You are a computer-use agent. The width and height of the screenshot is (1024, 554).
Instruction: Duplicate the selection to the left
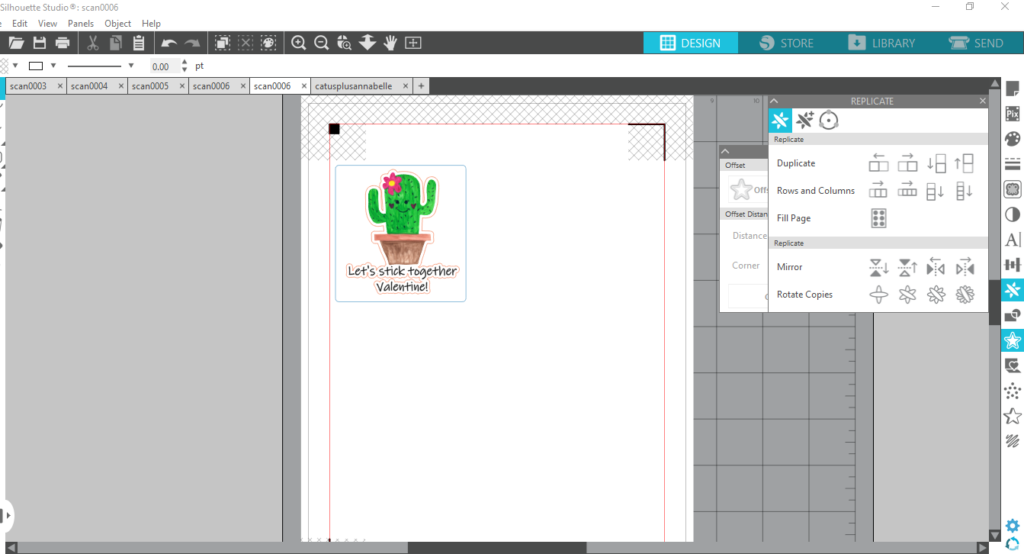click(879, 163)
